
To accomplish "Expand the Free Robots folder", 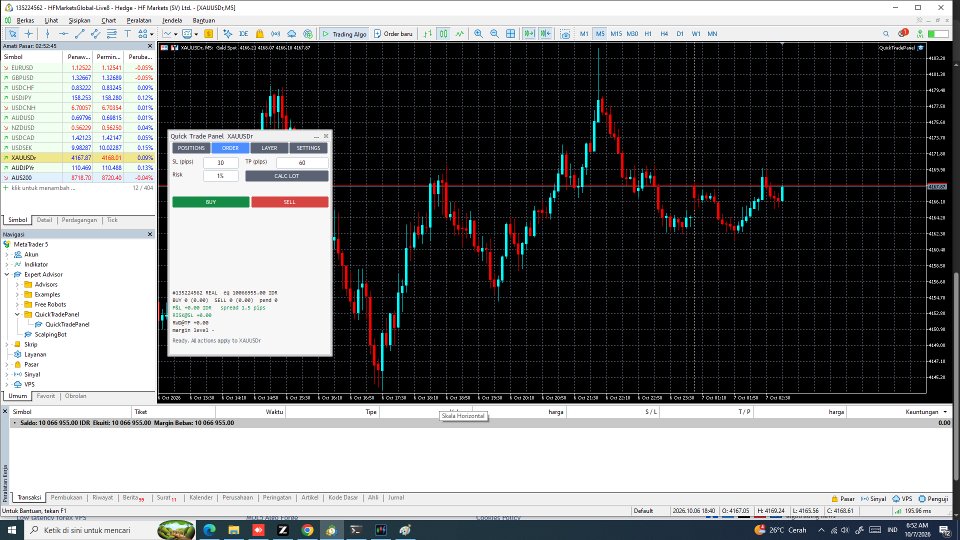I will pos(17,304).
